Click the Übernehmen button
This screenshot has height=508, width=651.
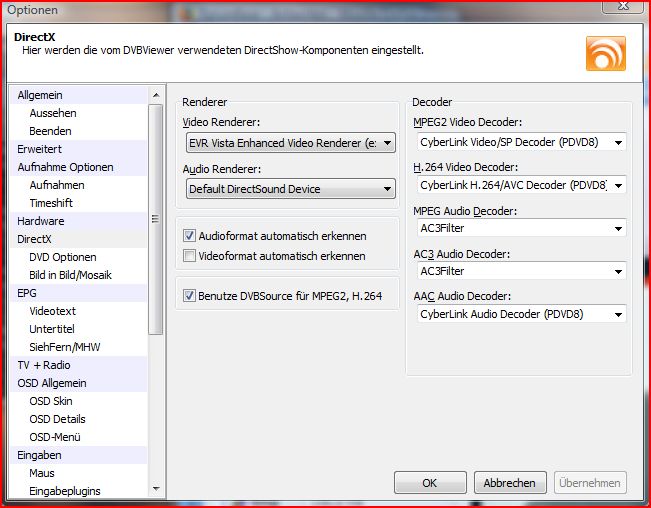click(590, 483)
